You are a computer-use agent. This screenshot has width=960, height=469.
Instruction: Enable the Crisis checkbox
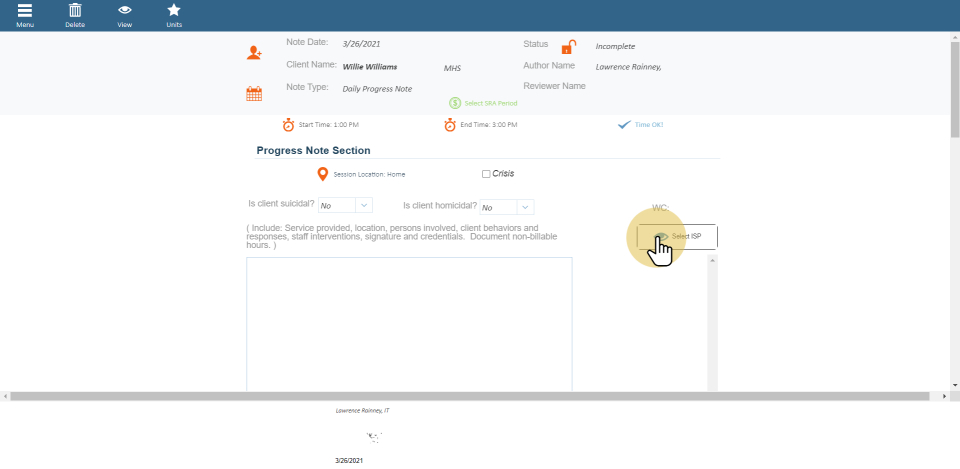pos(486,174)
